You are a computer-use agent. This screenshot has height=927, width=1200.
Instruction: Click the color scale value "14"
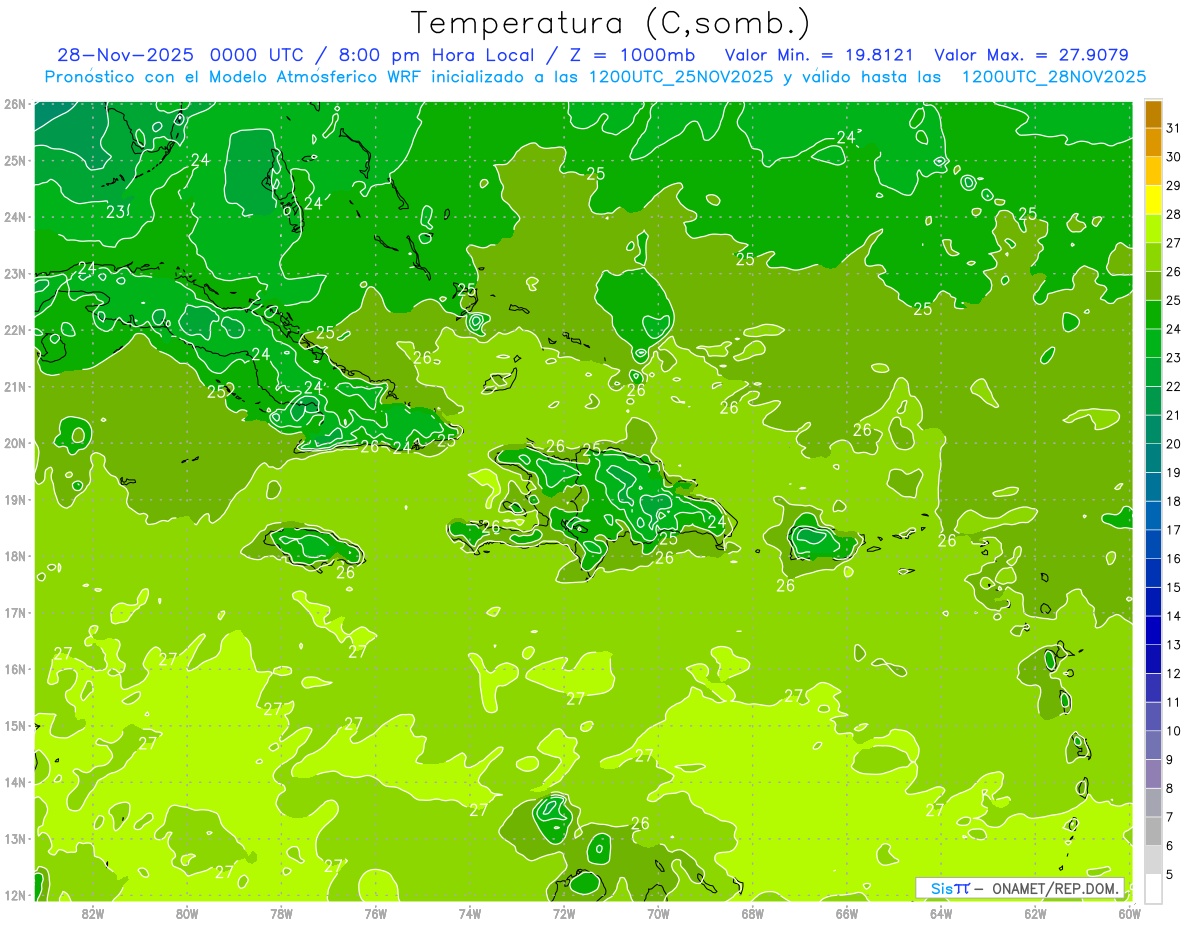point(1174,616)
